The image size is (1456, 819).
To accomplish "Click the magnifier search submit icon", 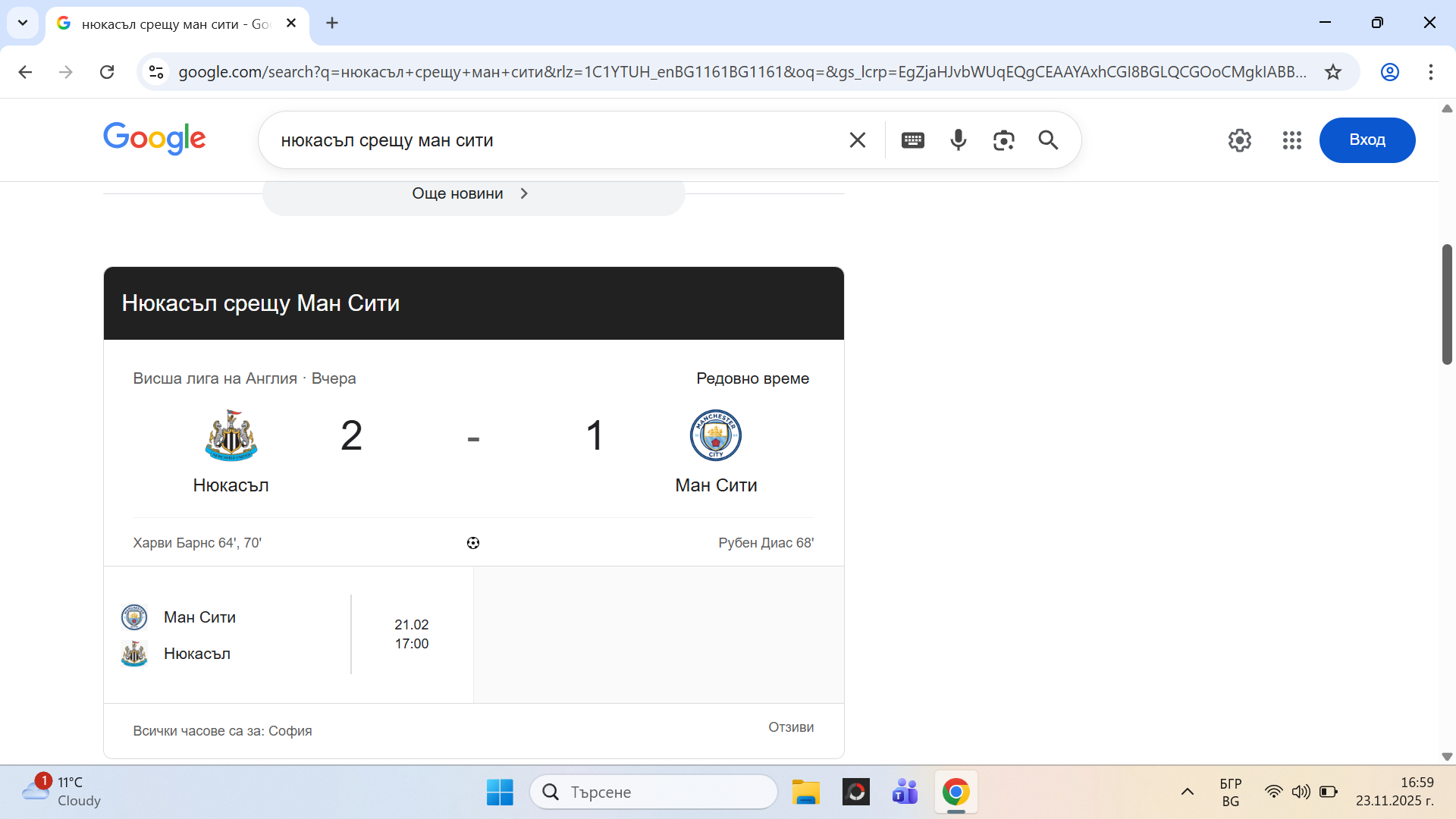I will [x=1048, y=140].
